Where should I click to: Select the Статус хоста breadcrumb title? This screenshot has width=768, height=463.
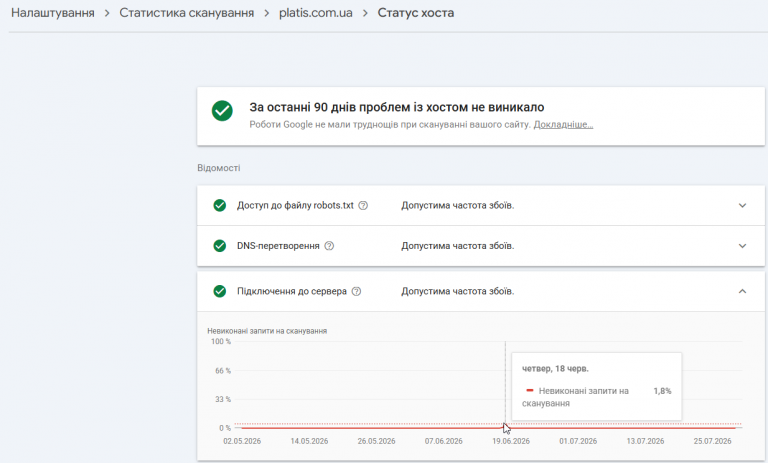click(416, 13)
